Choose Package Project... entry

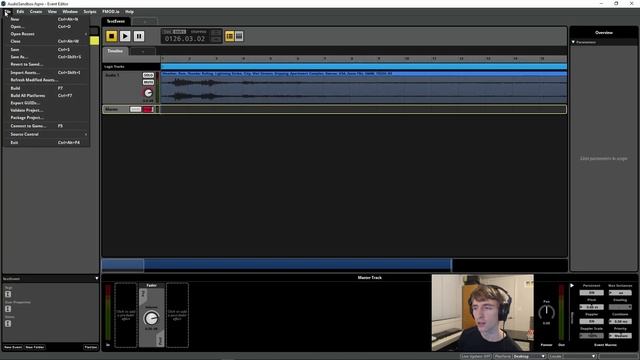coord(46,118)
